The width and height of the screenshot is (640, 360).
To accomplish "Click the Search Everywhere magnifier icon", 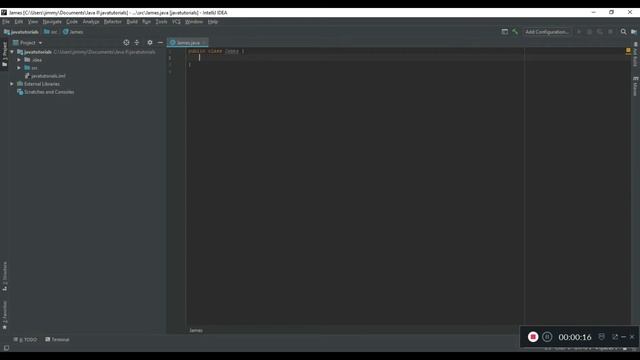I will pyautogui.click(x=623, y=32).
